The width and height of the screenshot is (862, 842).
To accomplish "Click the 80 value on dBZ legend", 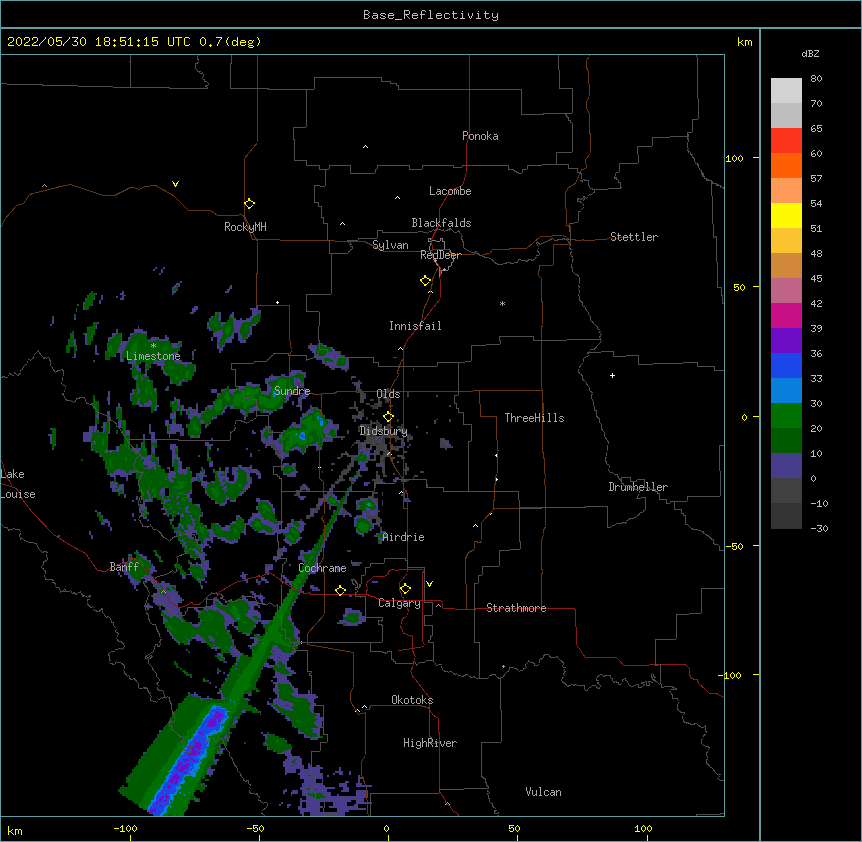I will click(816, 79).
